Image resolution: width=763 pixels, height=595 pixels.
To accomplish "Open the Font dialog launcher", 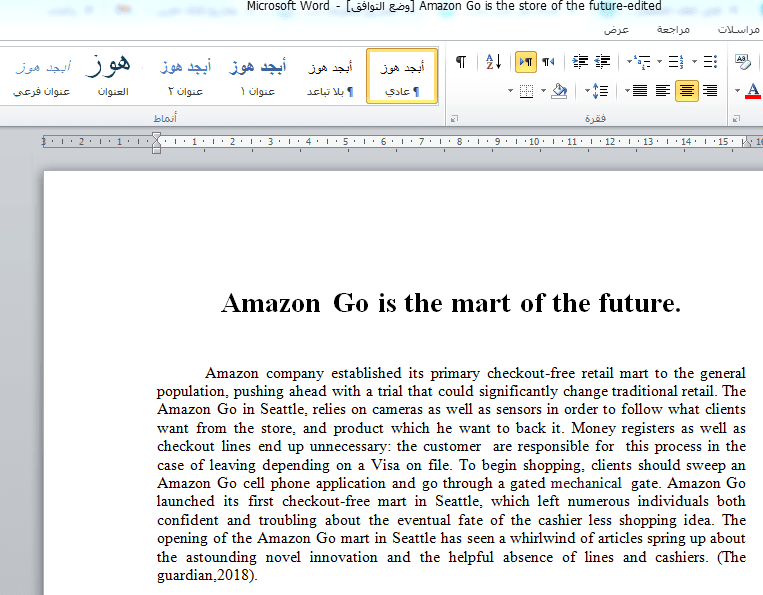I will point(736,119).
